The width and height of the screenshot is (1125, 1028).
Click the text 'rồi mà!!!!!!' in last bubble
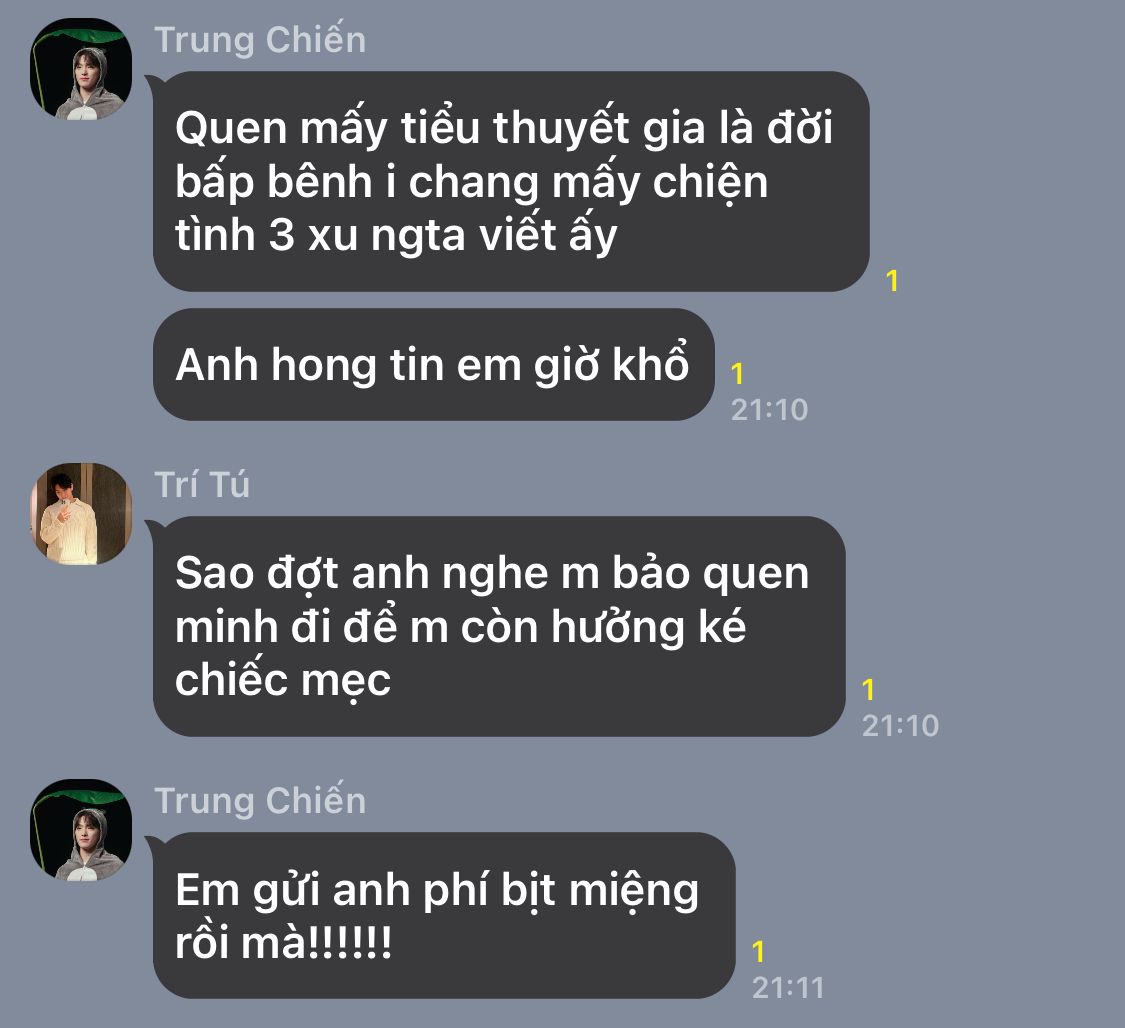283,942
